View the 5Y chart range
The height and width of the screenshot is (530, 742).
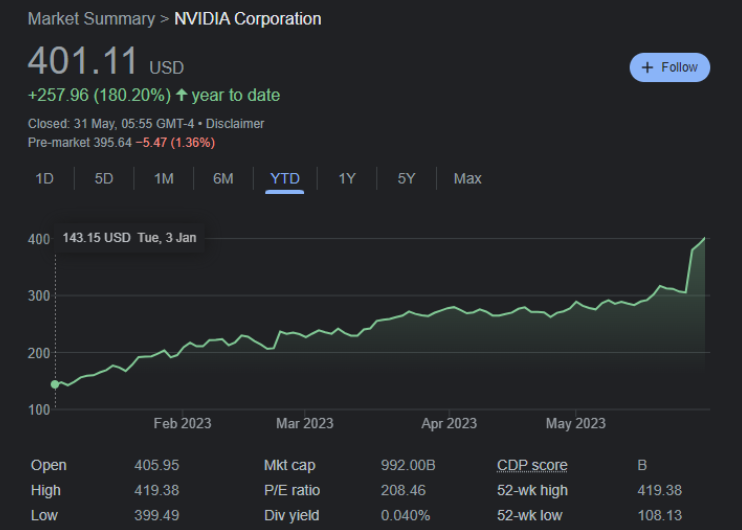(406, 178)
